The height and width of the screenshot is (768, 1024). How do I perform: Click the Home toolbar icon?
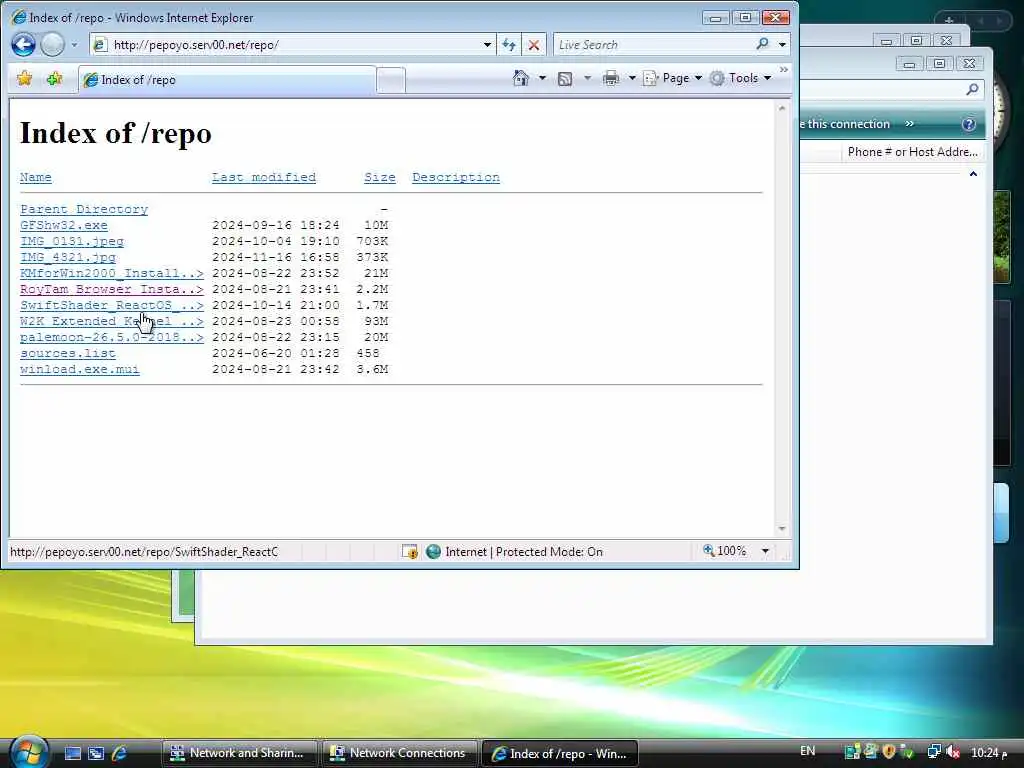tap(520, 78)
